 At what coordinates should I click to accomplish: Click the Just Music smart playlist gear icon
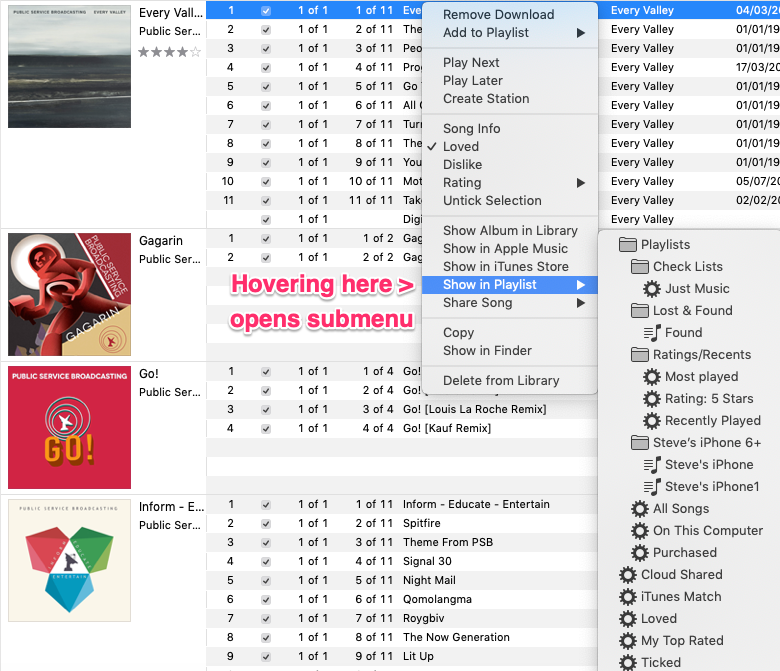click(x=652, y=288)
